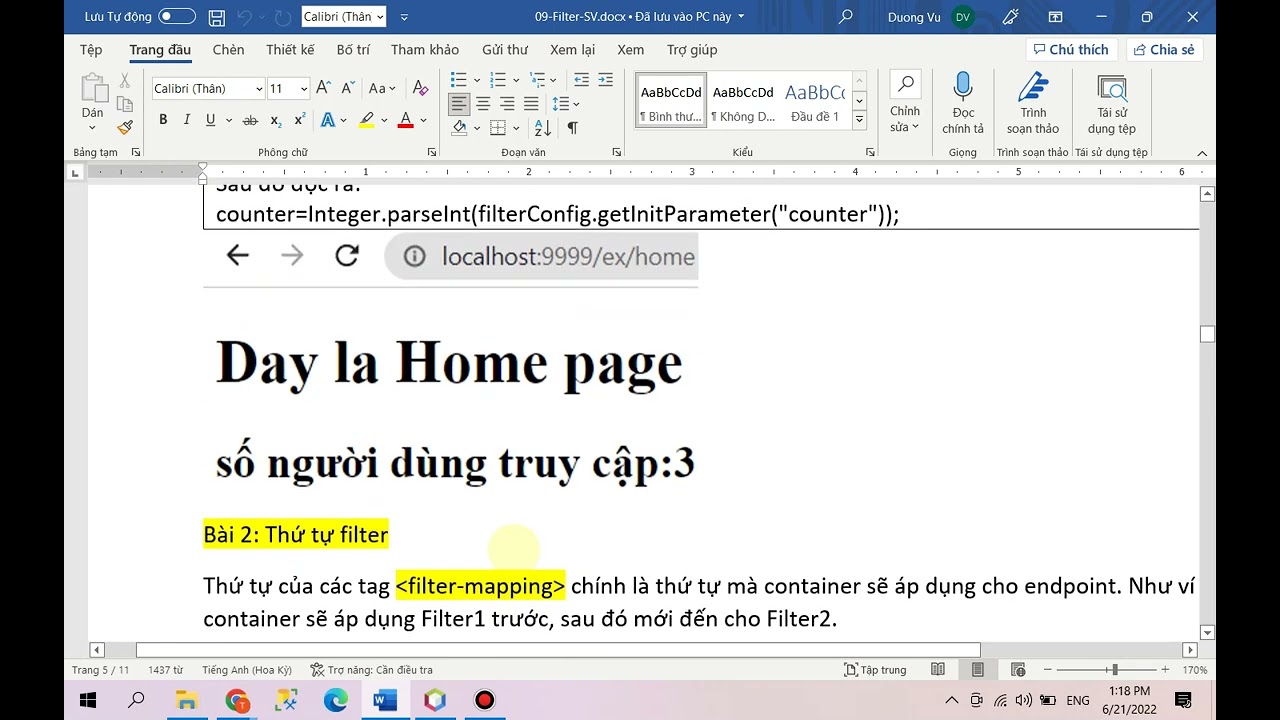The image size is (1280, 720).
Task: Click the borders icon
Action: pos(500,128)
